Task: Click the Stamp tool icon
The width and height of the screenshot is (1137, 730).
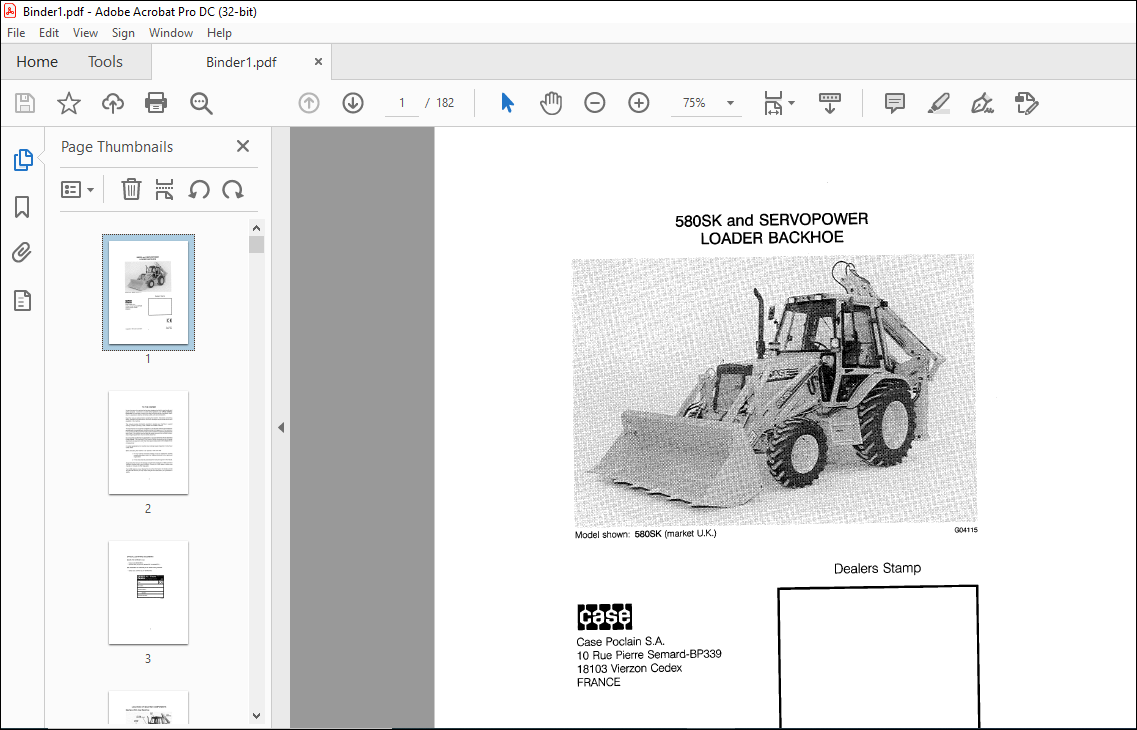Action: point(1027,103)
